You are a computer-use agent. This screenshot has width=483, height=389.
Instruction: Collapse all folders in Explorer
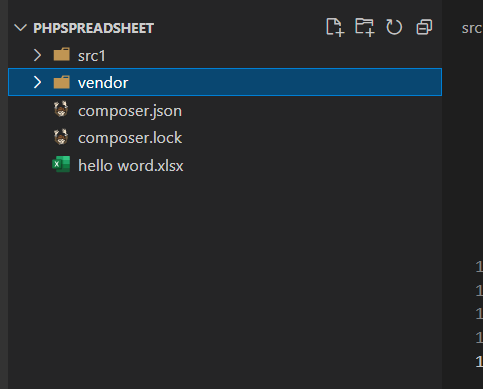point(424,27)
